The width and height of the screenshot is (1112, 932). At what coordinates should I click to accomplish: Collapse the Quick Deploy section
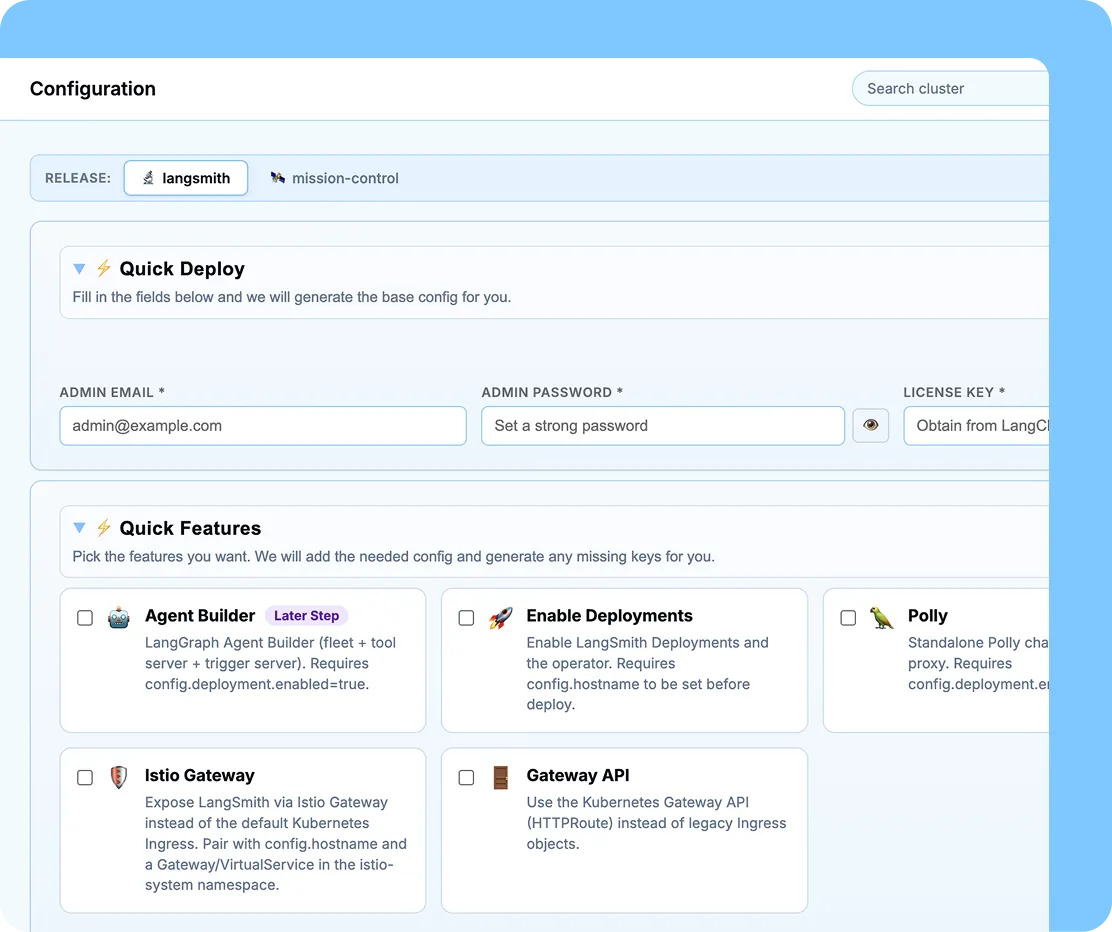click(79, 269)
